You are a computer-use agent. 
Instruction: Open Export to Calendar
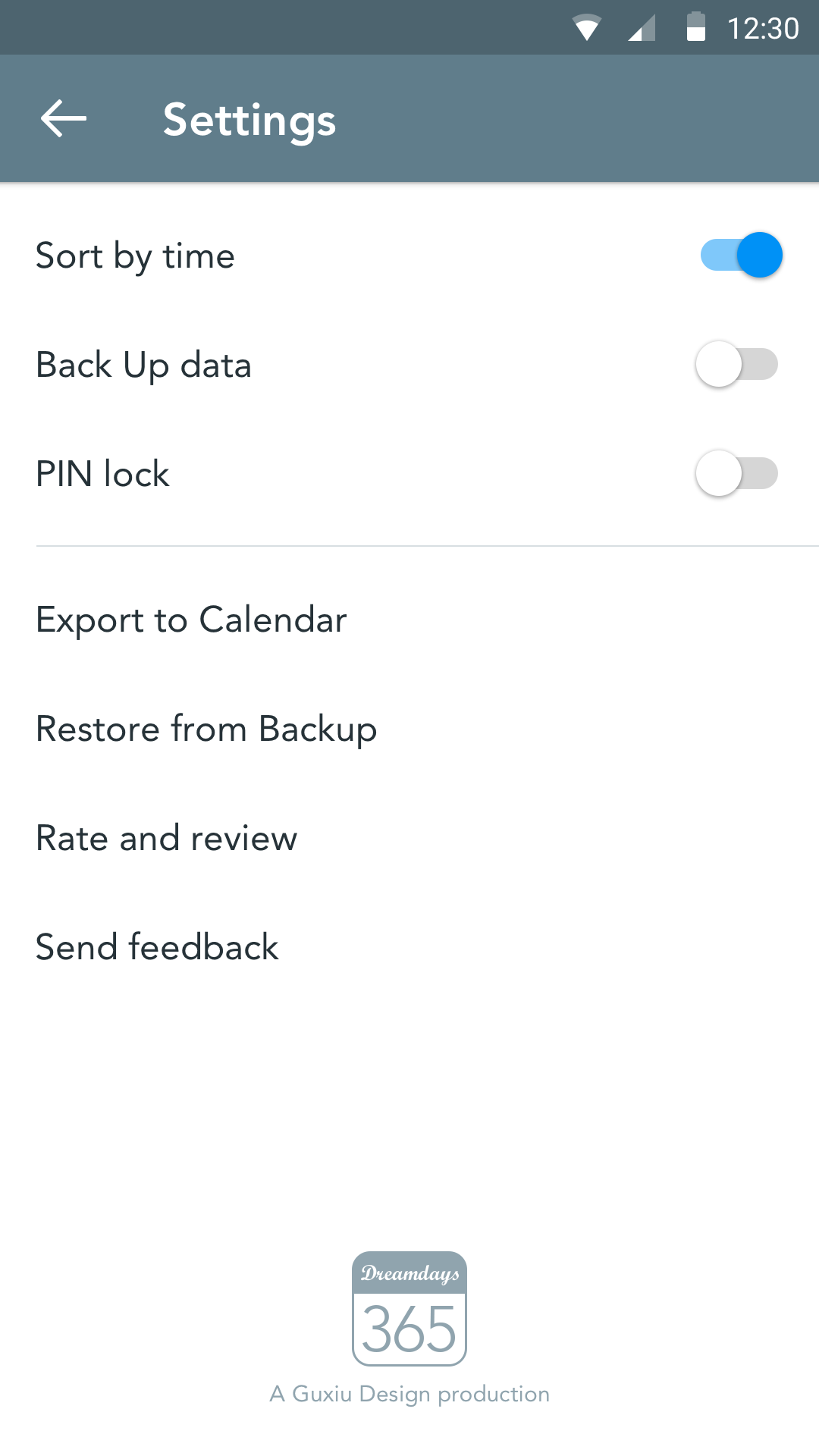[191, 620]
